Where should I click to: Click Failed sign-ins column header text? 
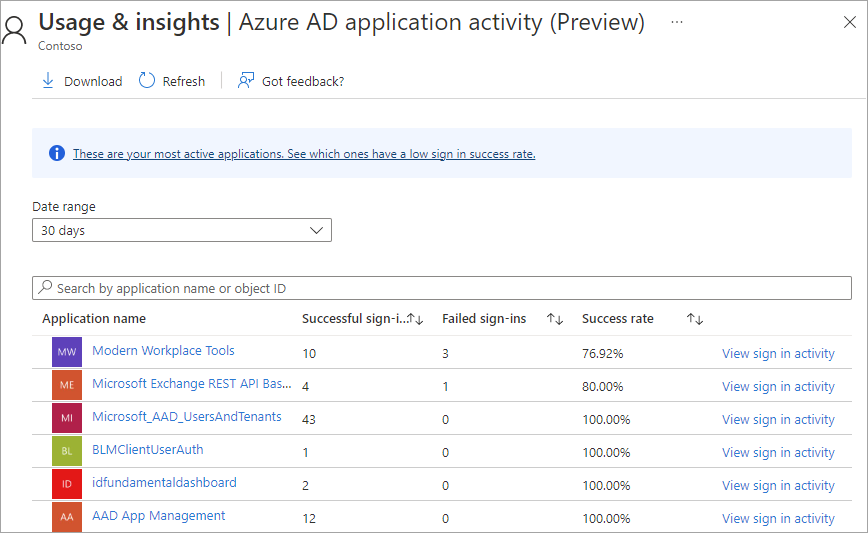484,319
